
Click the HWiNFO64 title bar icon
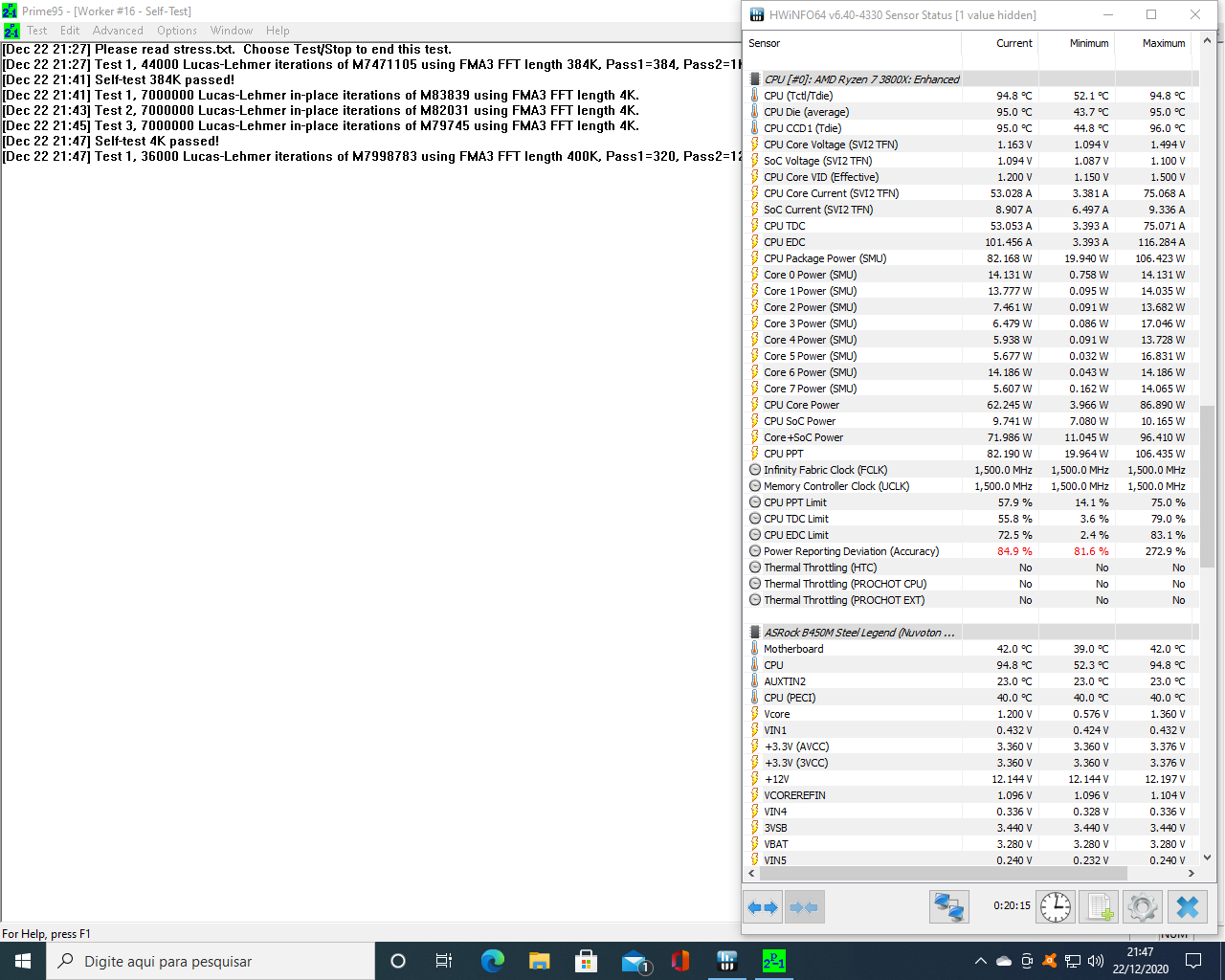[x=757, y=14]
